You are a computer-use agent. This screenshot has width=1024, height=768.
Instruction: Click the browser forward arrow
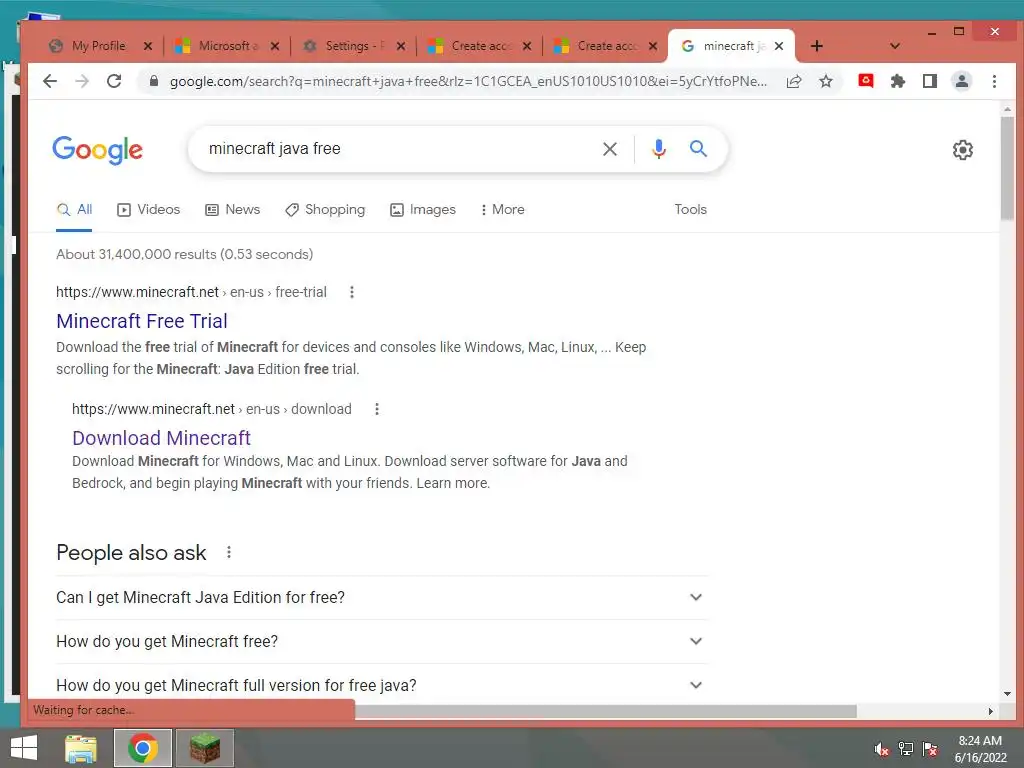click(x=82, y=81)
